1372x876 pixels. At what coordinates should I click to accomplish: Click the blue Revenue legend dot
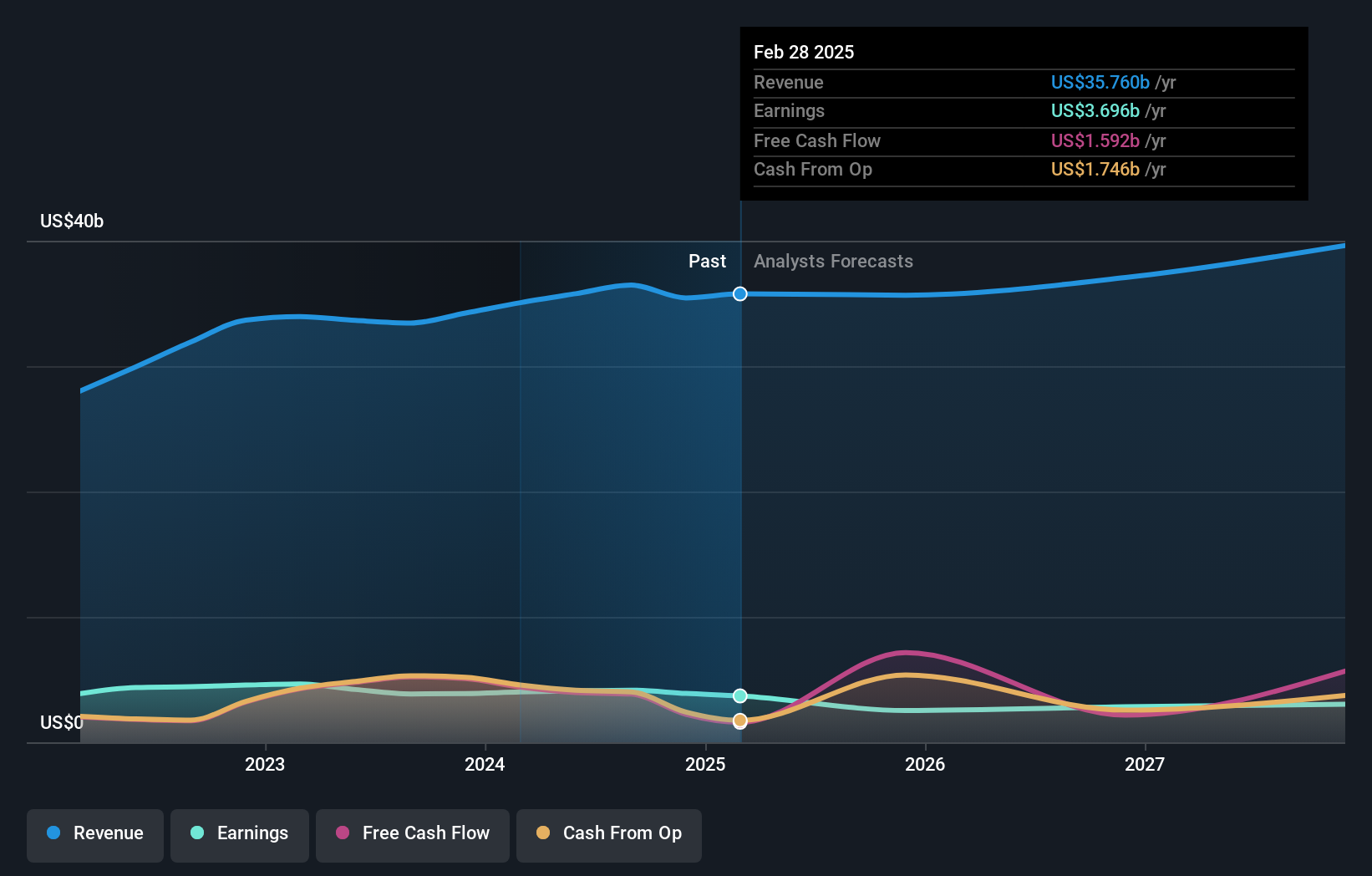(53, 833)
